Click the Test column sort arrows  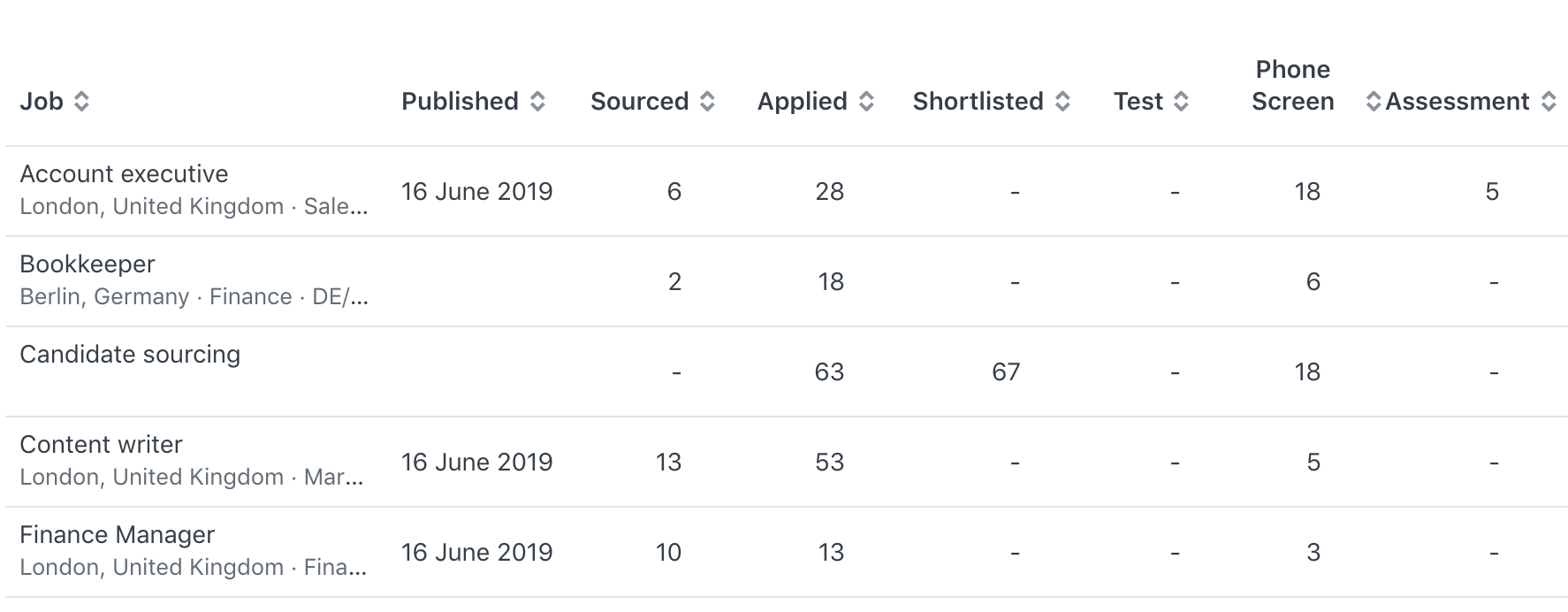tap(1181, 102)
